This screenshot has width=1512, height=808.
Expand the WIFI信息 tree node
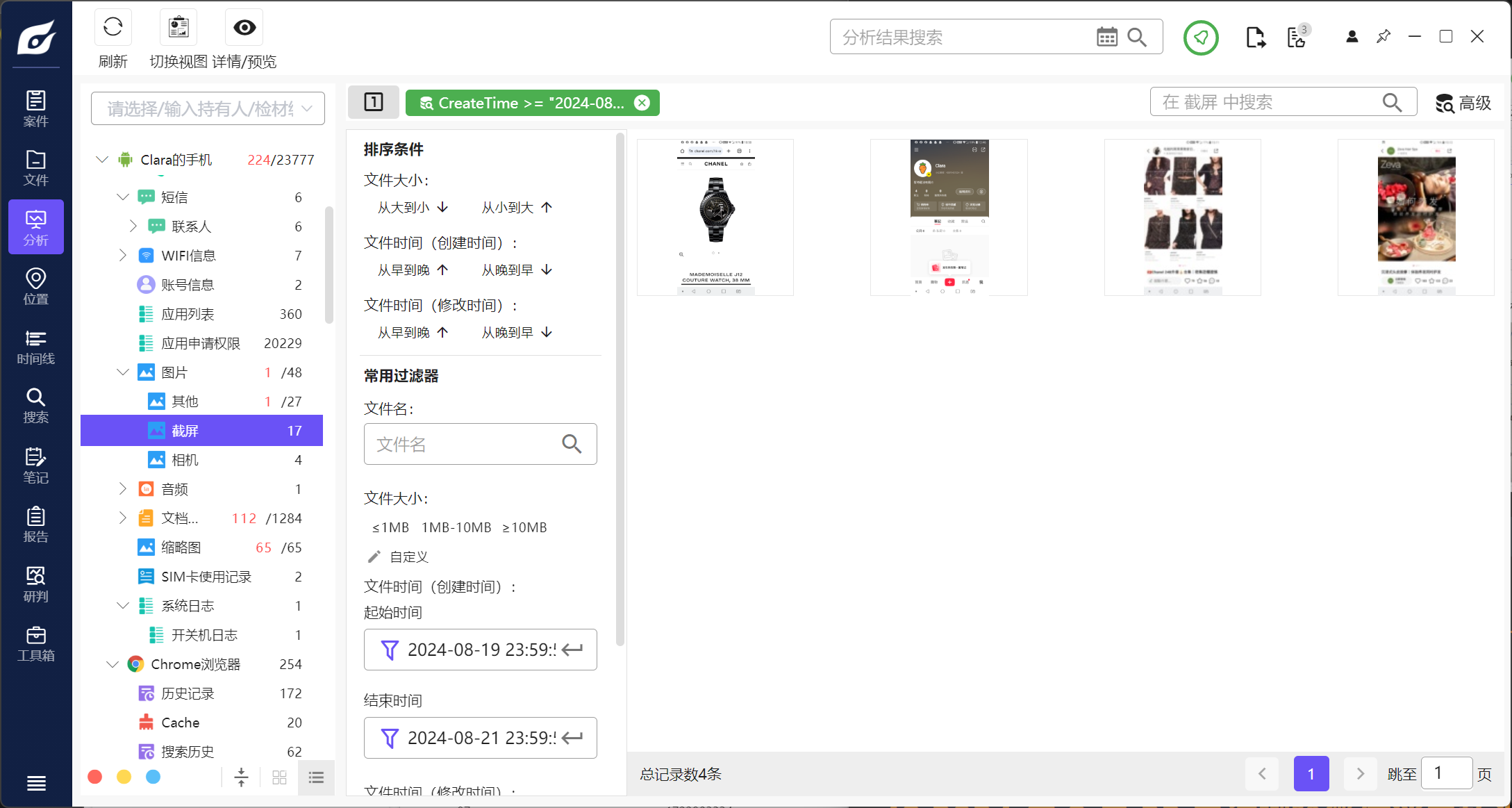(123, 256)
